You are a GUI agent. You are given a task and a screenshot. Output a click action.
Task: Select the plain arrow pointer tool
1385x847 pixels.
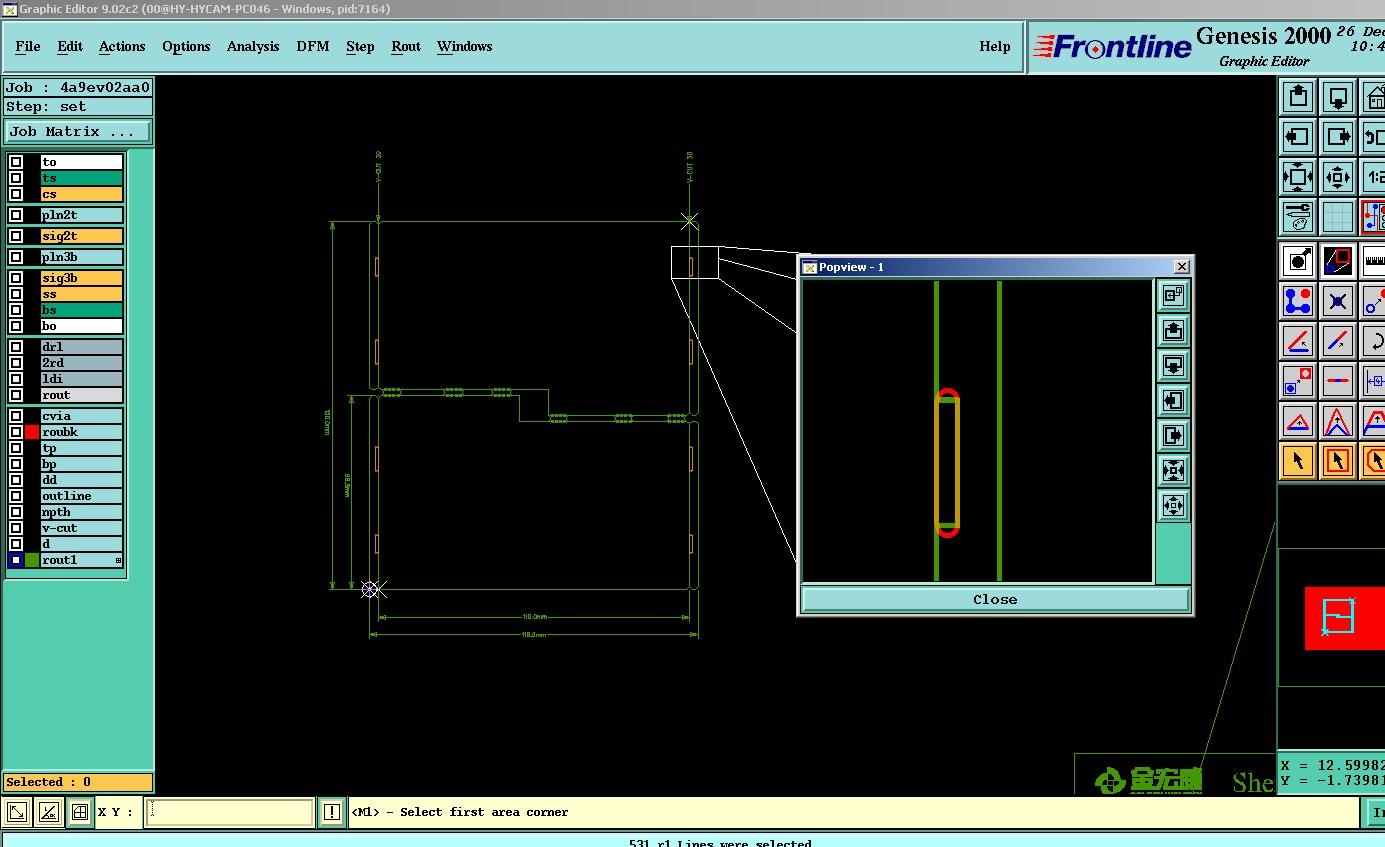pyautogui.click(x=1298, y=461)
